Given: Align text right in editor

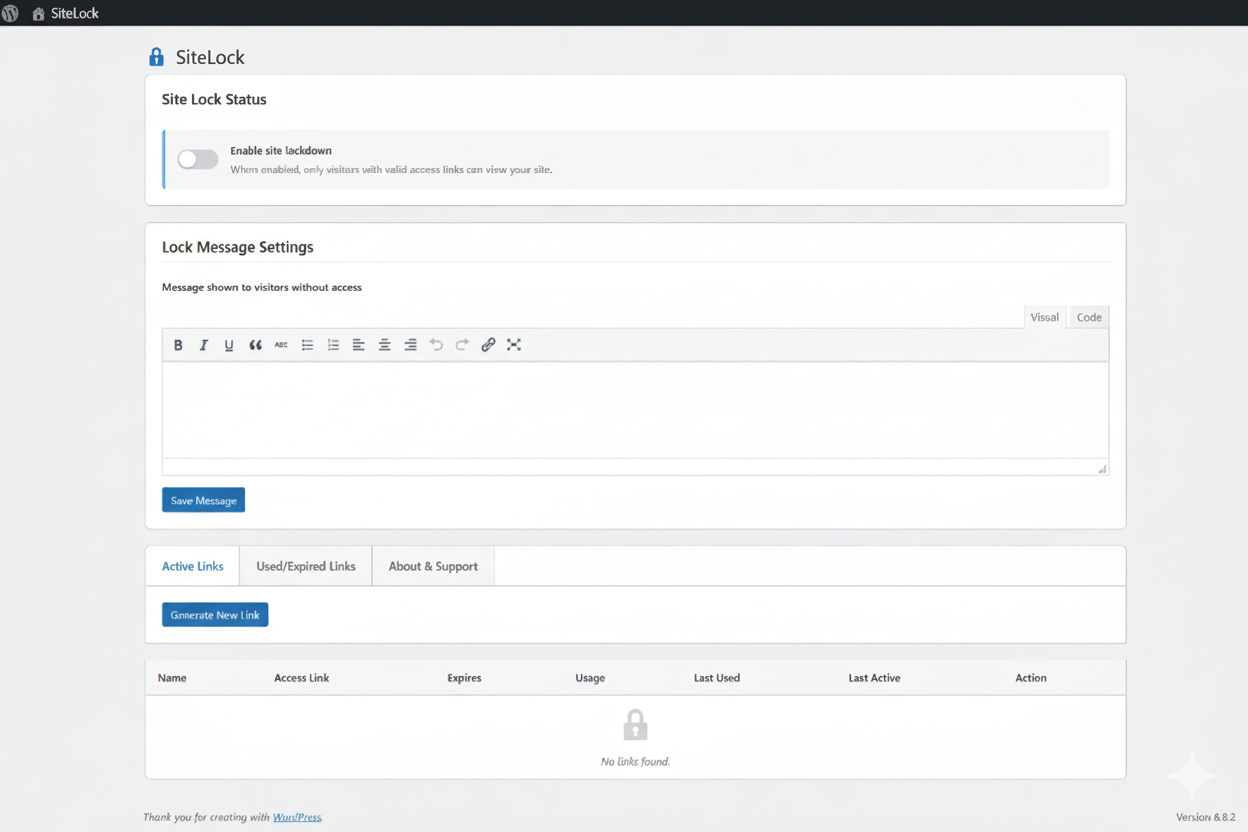Looking at the screenshot, I should pos(410,345).
